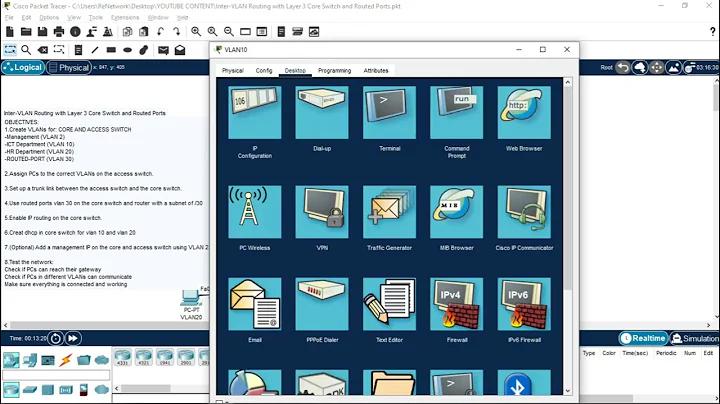Launch the PPPoE Dialer app
The height and width of the screenshot is (404, 720).
click(322, 304)
